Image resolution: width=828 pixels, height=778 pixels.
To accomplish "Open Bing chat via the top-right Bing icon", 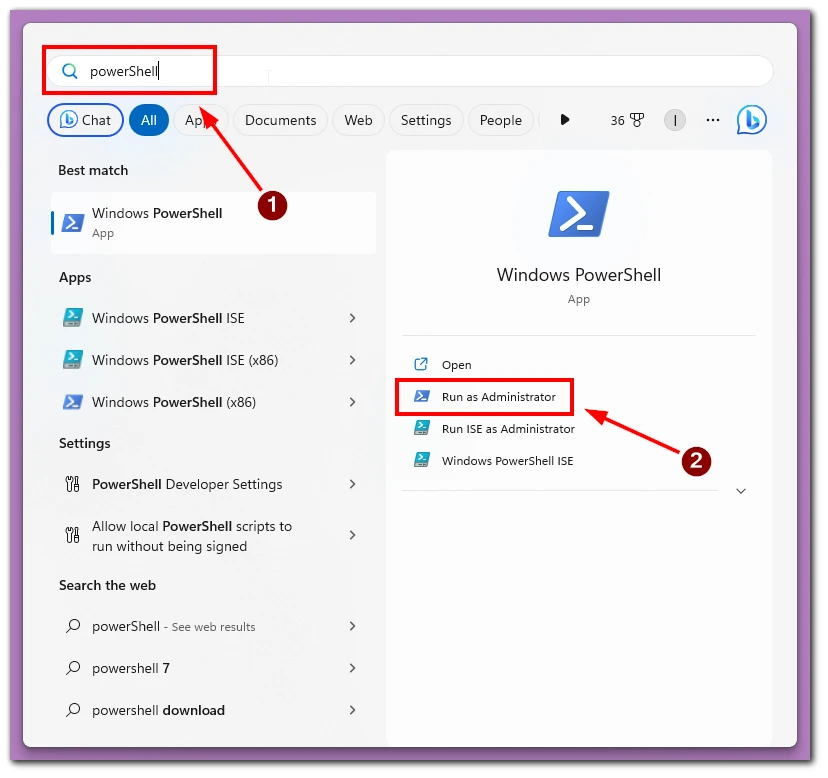I will 751,120.
